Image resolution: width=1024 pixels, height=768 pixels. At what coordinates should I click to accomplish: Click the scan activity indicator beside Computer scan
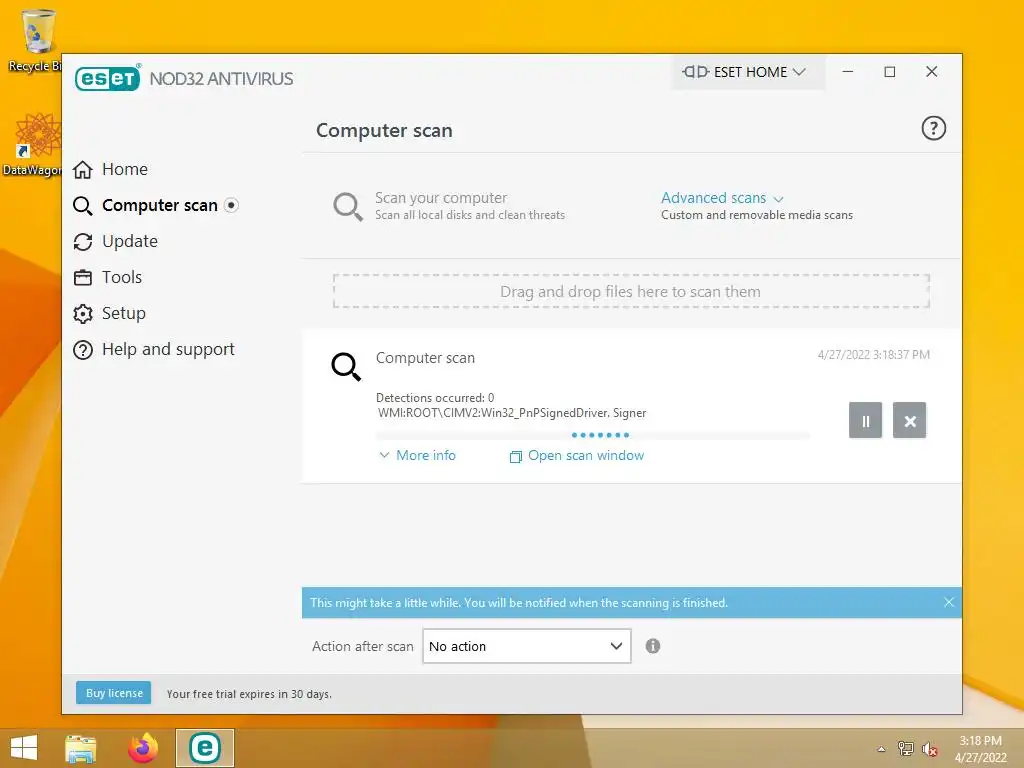coord(231,205)
